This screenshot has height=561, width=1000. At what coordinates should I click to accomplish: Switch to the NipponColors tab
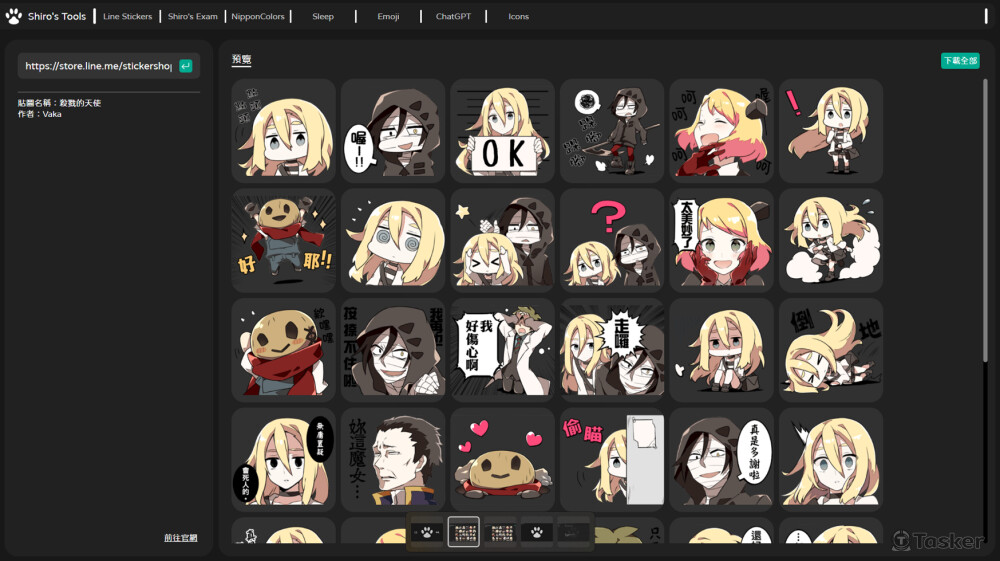(x=257, y=17)
